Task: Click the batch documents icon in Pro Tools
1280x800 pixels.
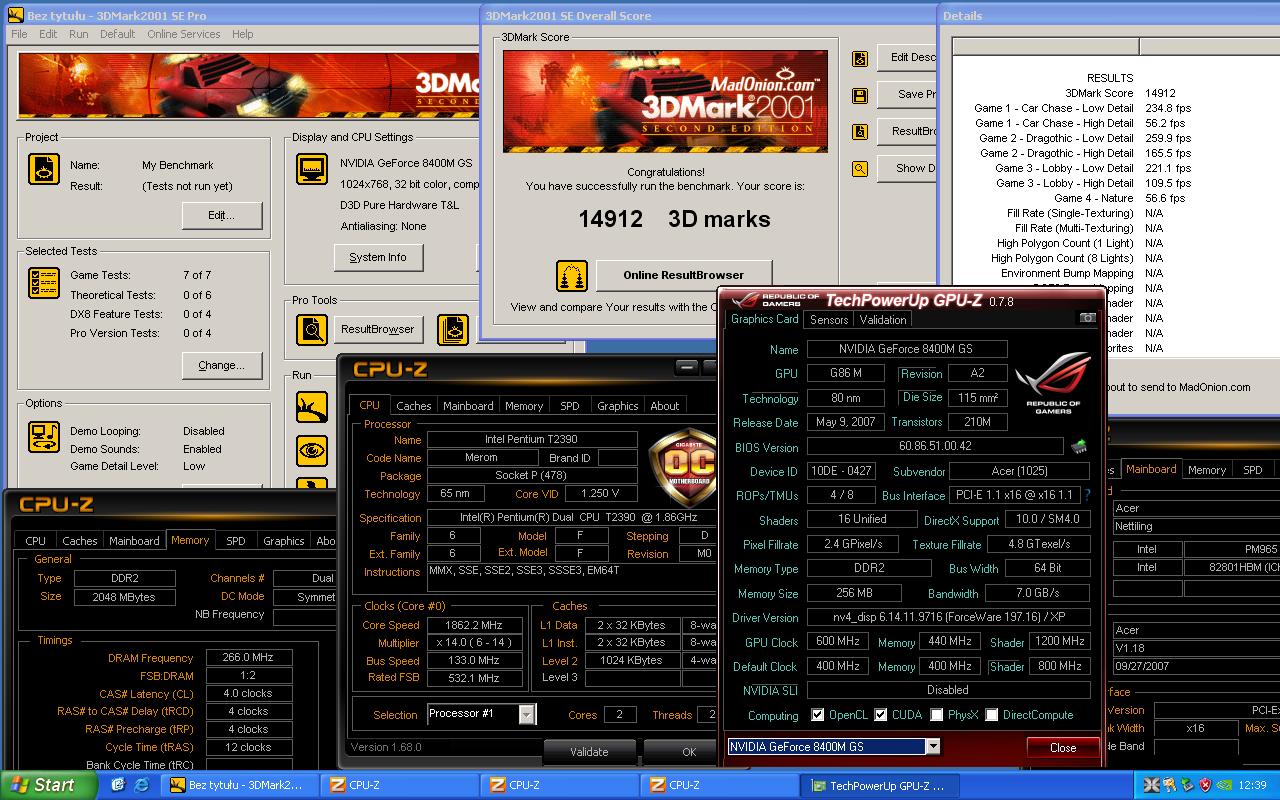Action: click(453, 329)
